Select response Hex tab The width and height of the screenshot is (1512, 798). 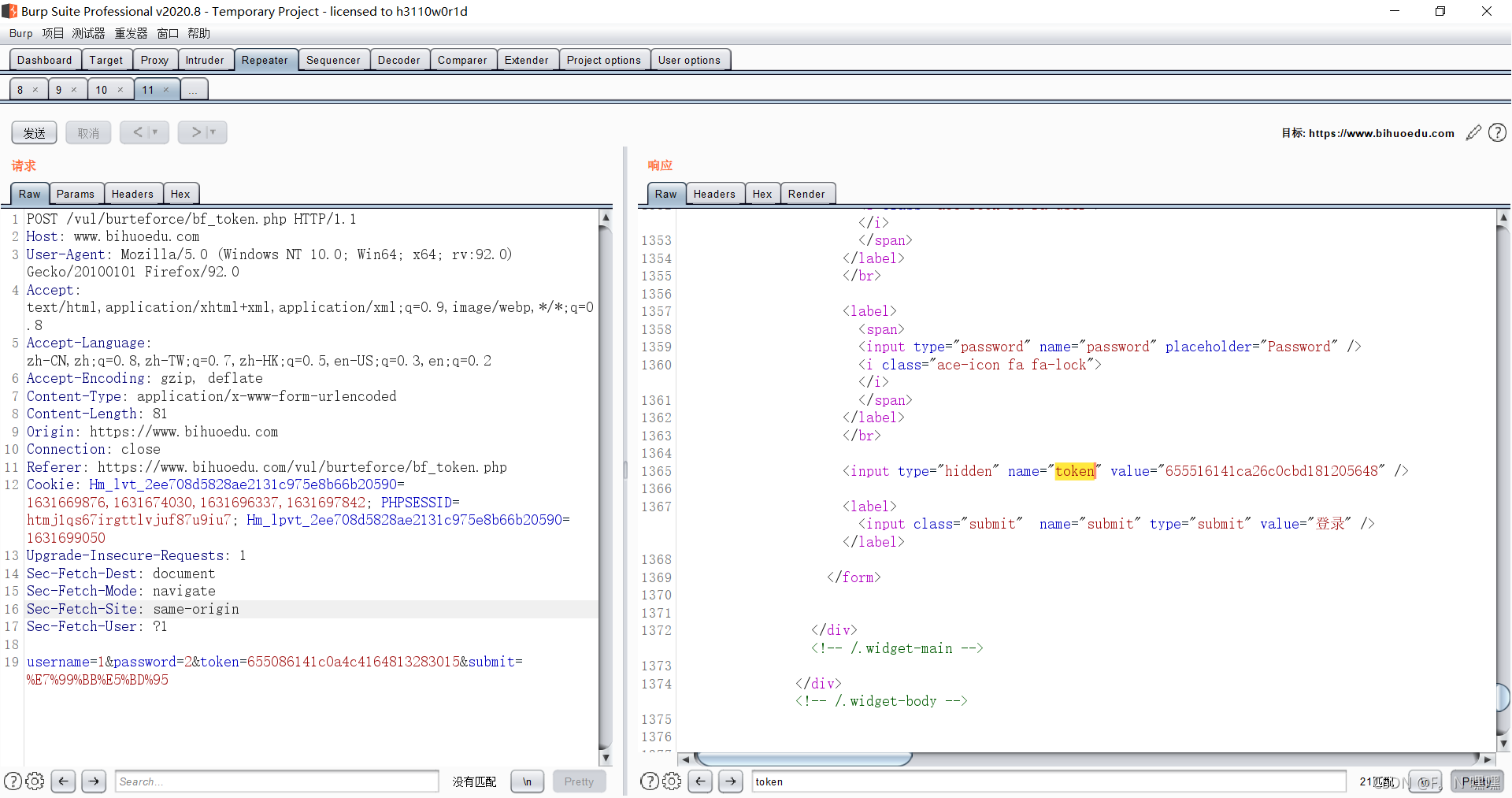tap(762, 194)
